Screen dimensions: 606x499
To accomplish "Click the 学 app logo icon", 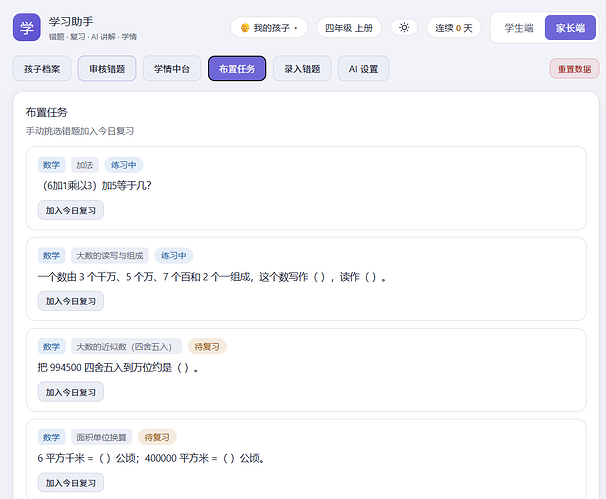I will click(27, 27).
